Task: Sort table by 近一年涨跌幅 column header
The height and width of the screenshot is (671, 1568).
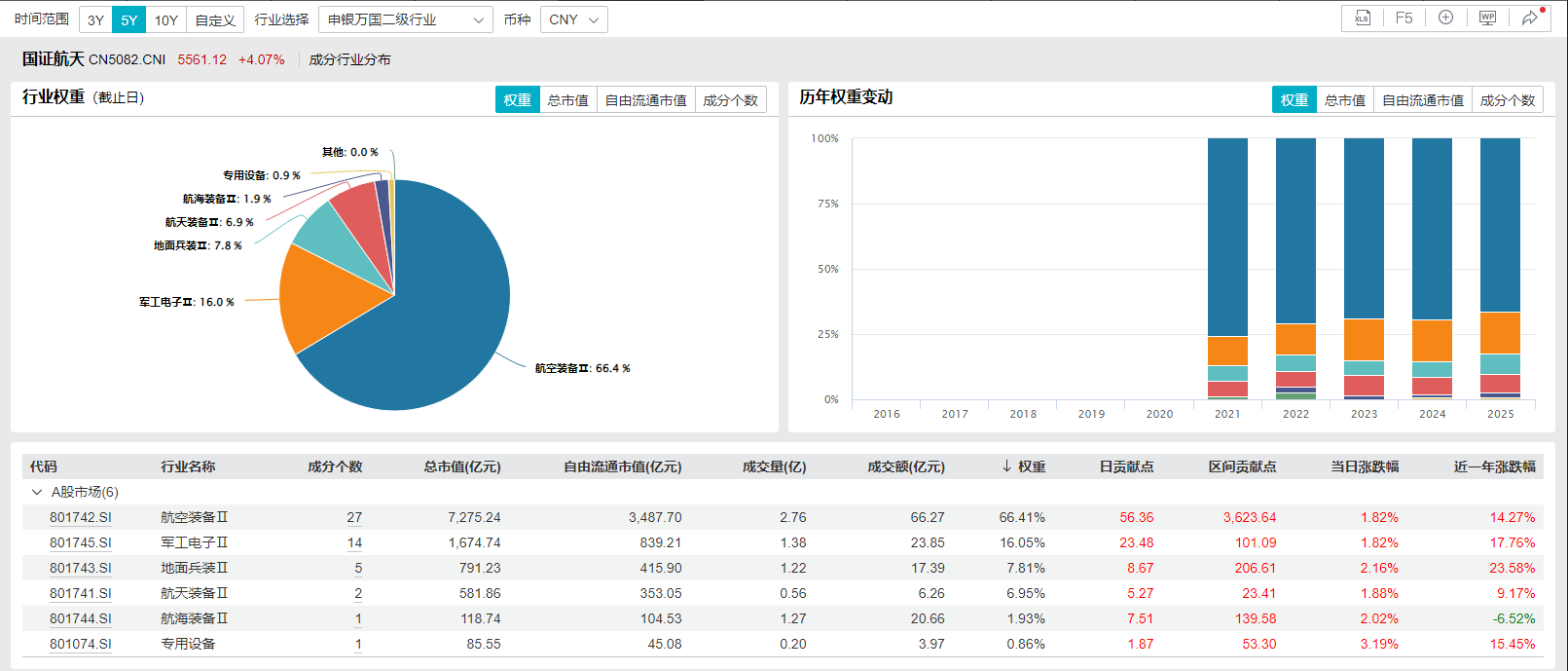Action: (x=1494, y=466)
